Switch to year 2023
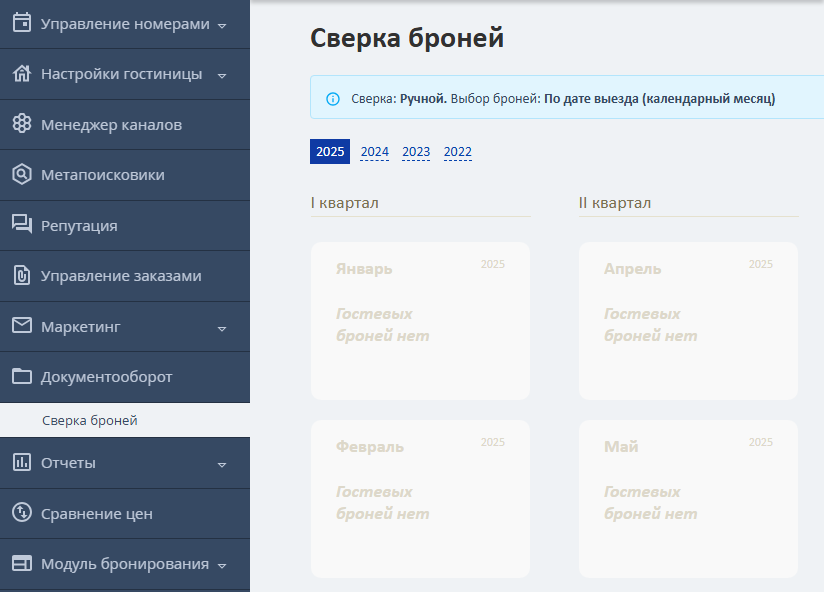Image resolution: width=824 pixels, height=592 pixels. (416, 151)
